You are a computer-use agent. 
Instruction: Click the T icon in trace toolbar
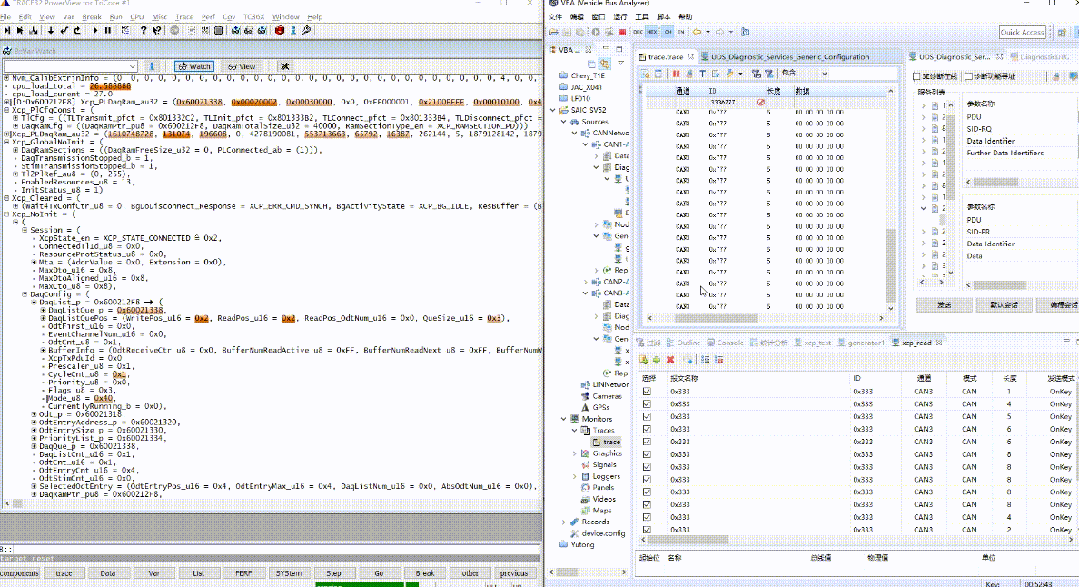point(702,73)
